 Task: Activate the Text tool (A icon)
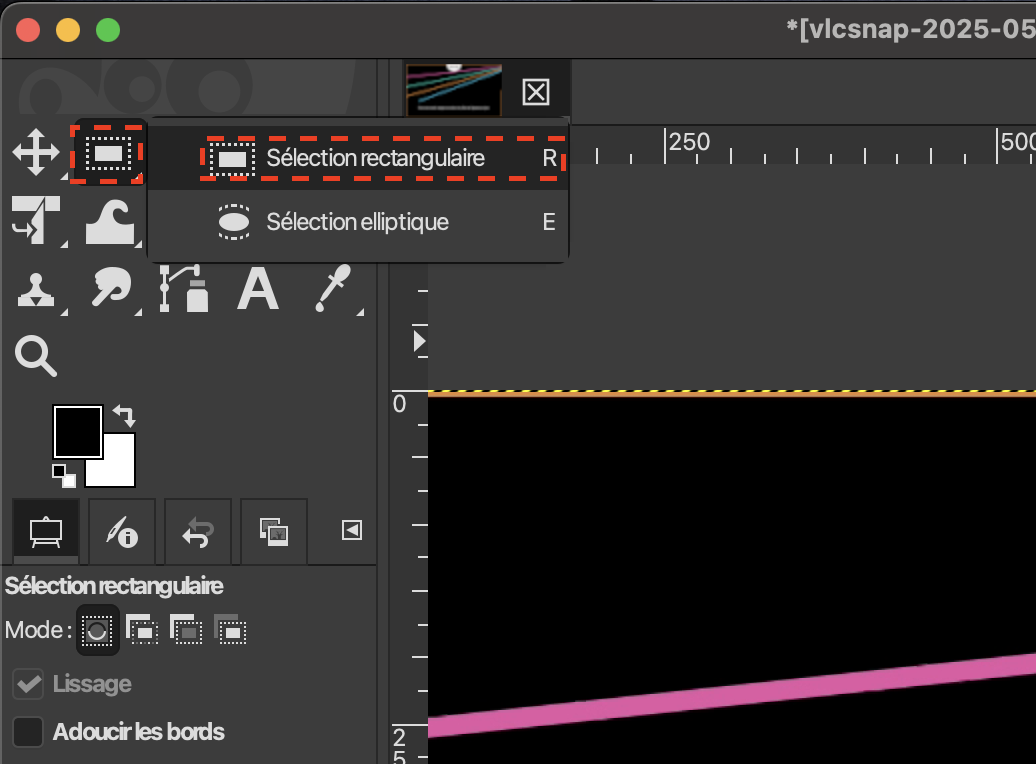(x=257, y=288)
